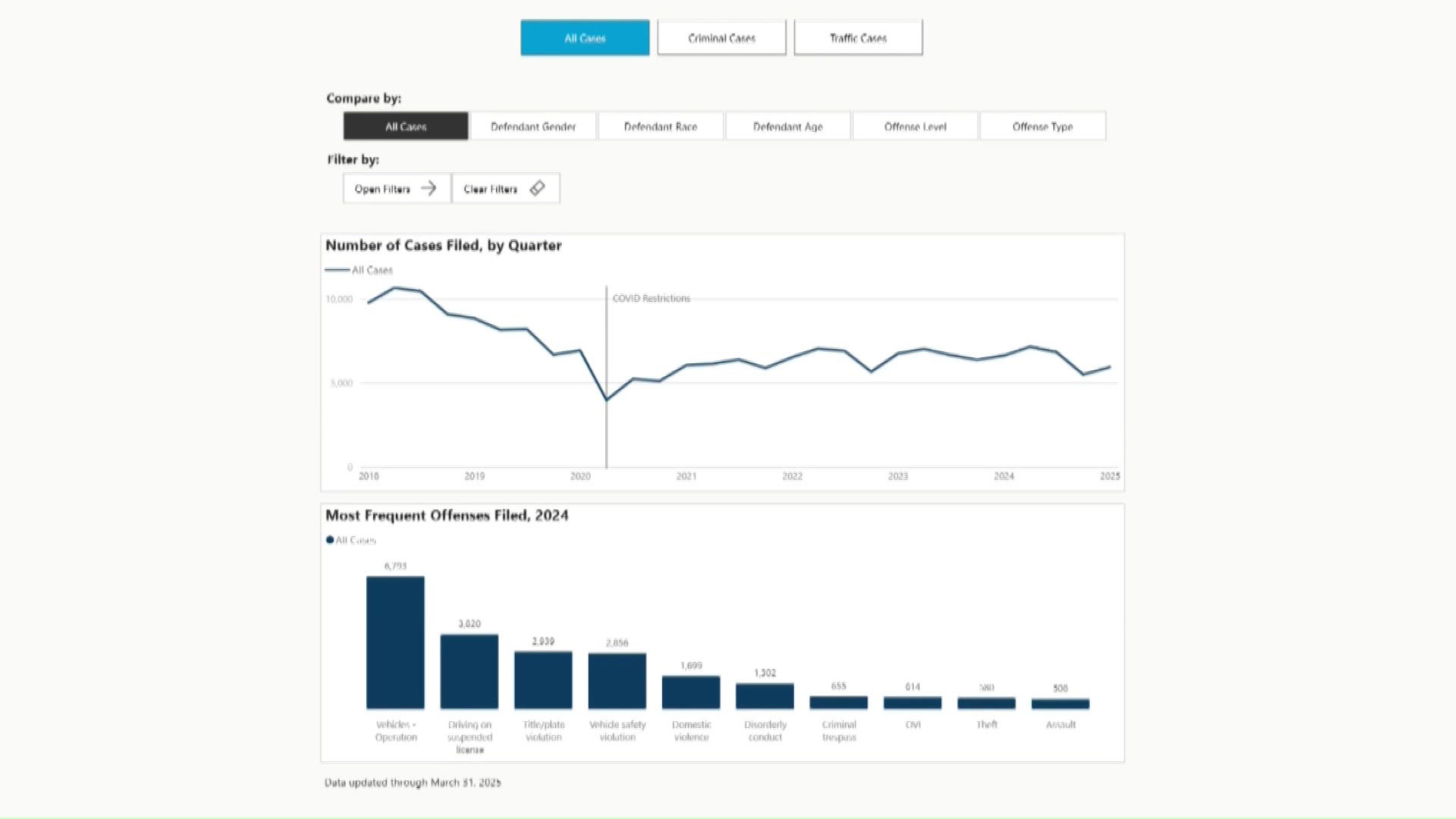Select the Vehicles - Operation bar
The height and width of the screenshot is (819, 1456).
tap(395, 642)
